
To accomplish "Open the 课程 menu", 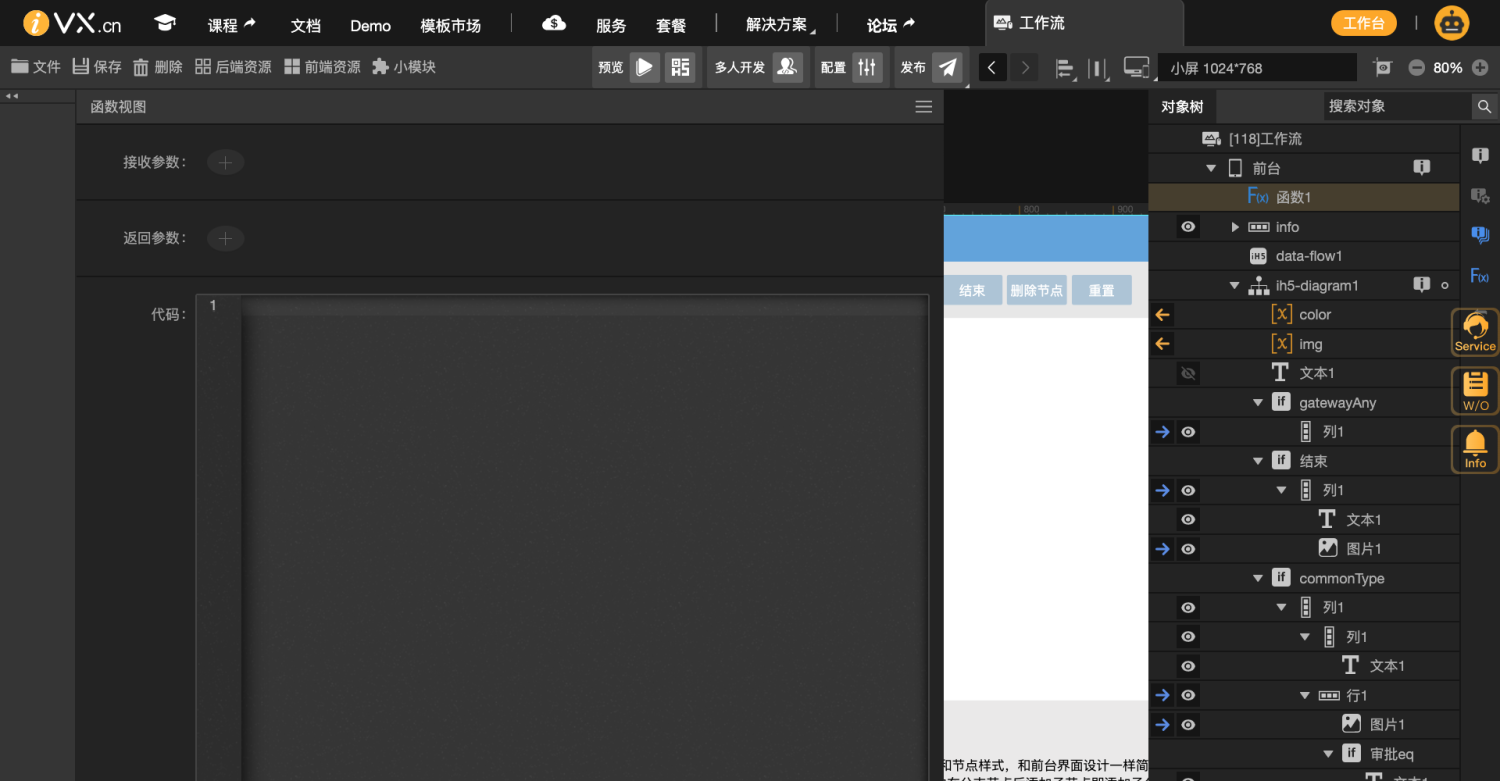I will 232,25.
